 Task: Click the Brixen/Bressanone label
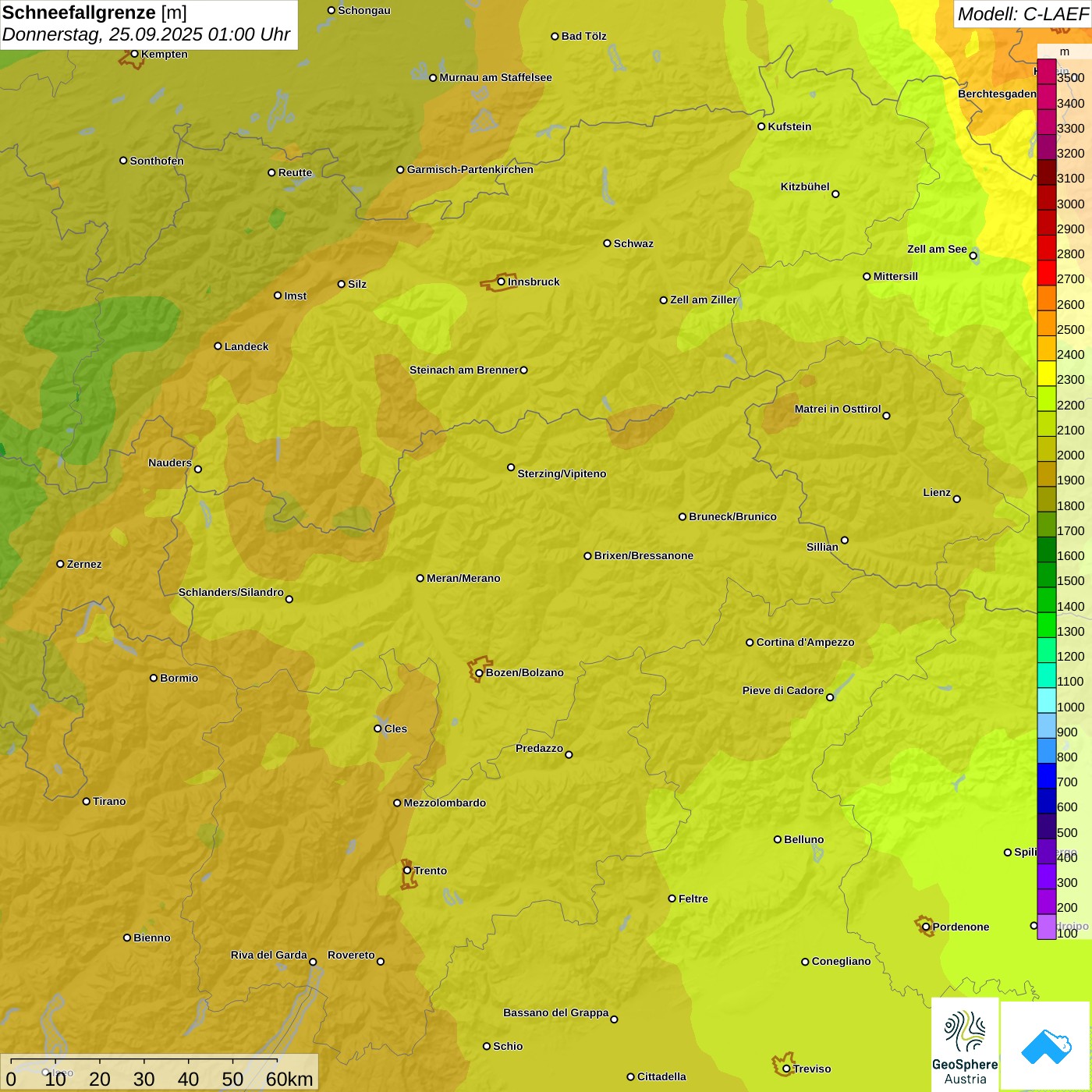click(643, 555)
